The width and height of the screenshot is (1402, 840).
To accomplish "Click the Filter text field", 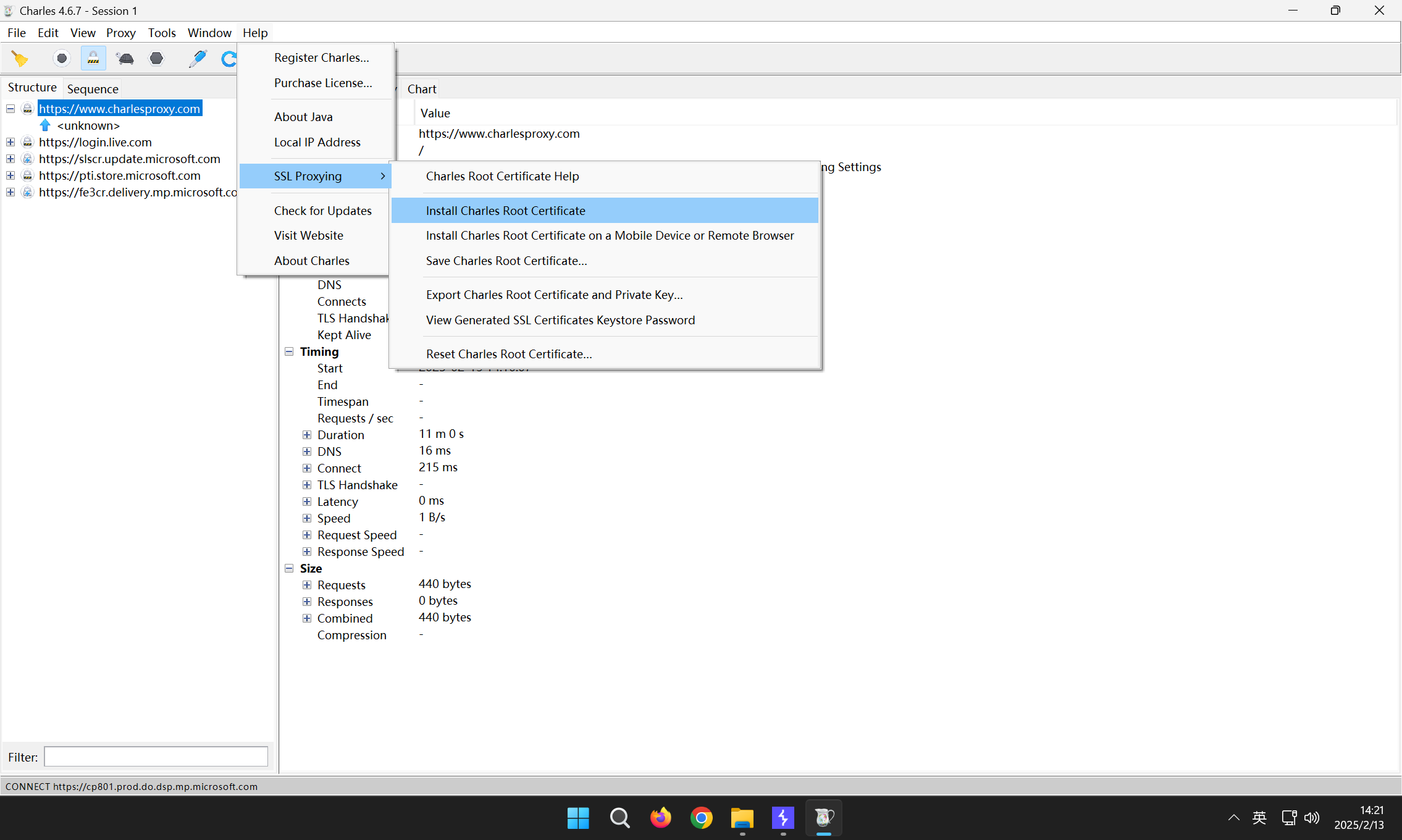I will coord(156,757).
